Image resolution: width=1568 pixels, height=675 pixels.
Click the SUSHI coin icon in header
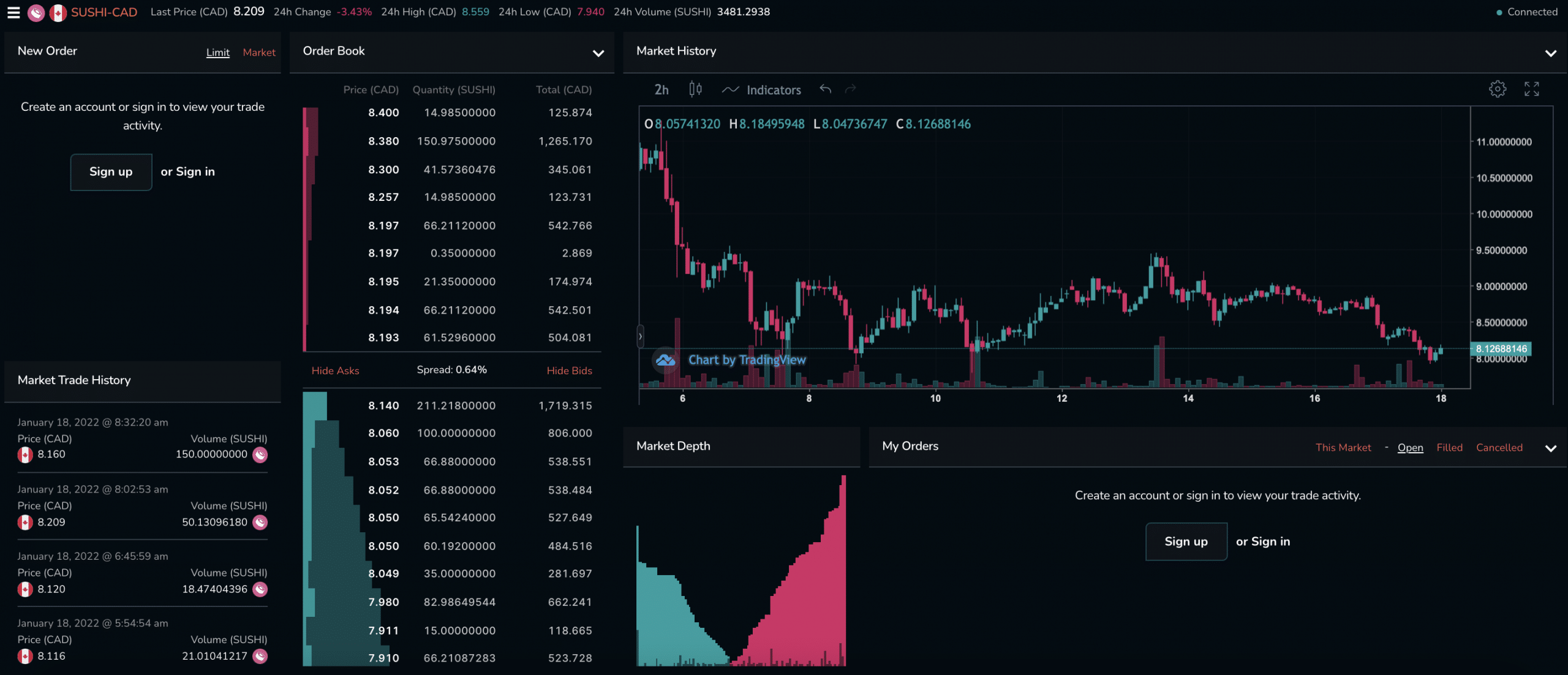(x=36, y=12)
